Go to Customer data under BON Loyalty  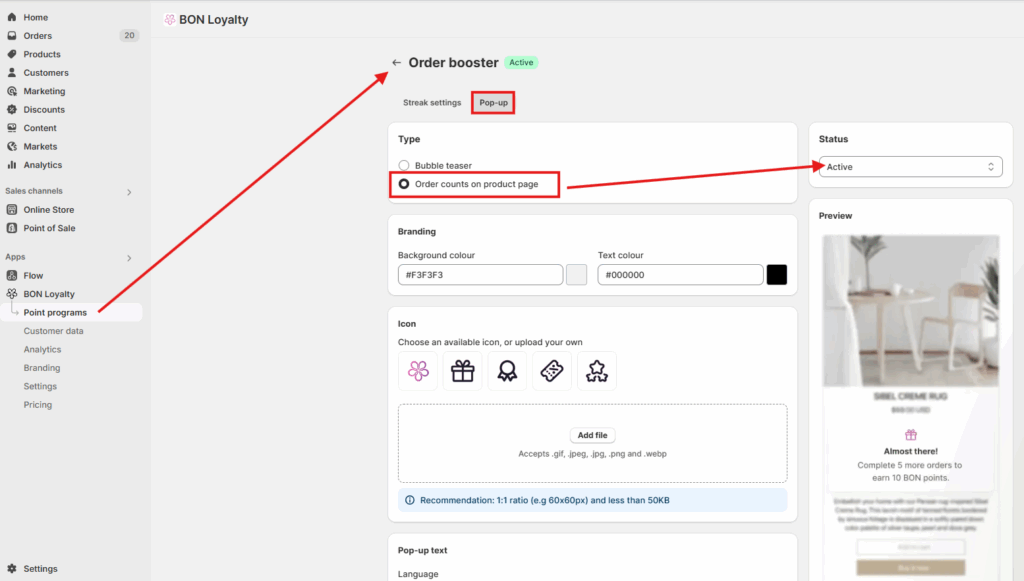(x=53, y=331)
